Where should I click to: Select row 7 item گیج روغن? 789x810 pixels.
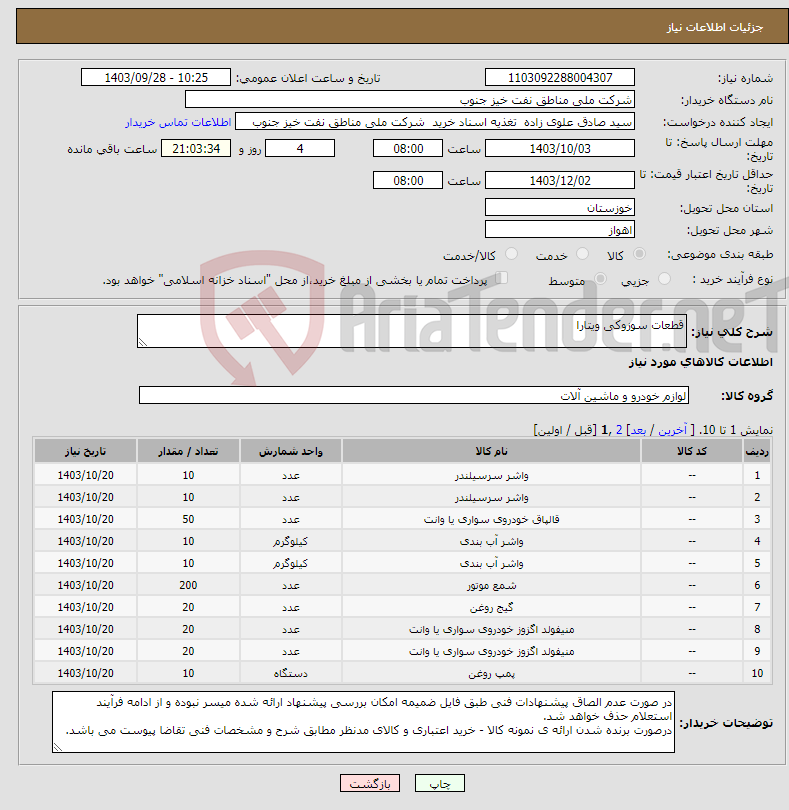491,608
